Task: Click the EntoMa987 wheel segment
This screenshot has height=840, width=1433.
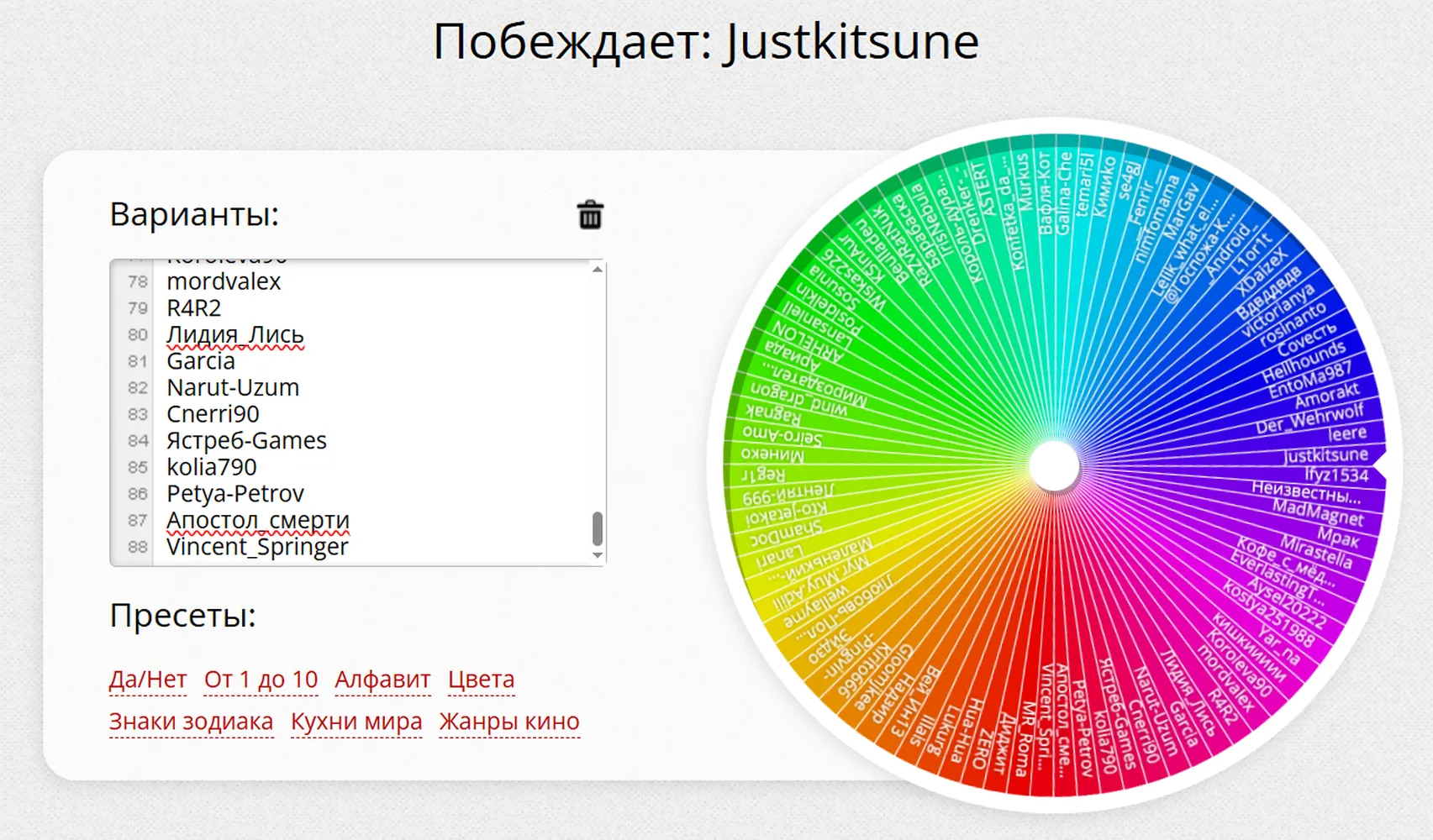Action: (x=1309, y=380)
